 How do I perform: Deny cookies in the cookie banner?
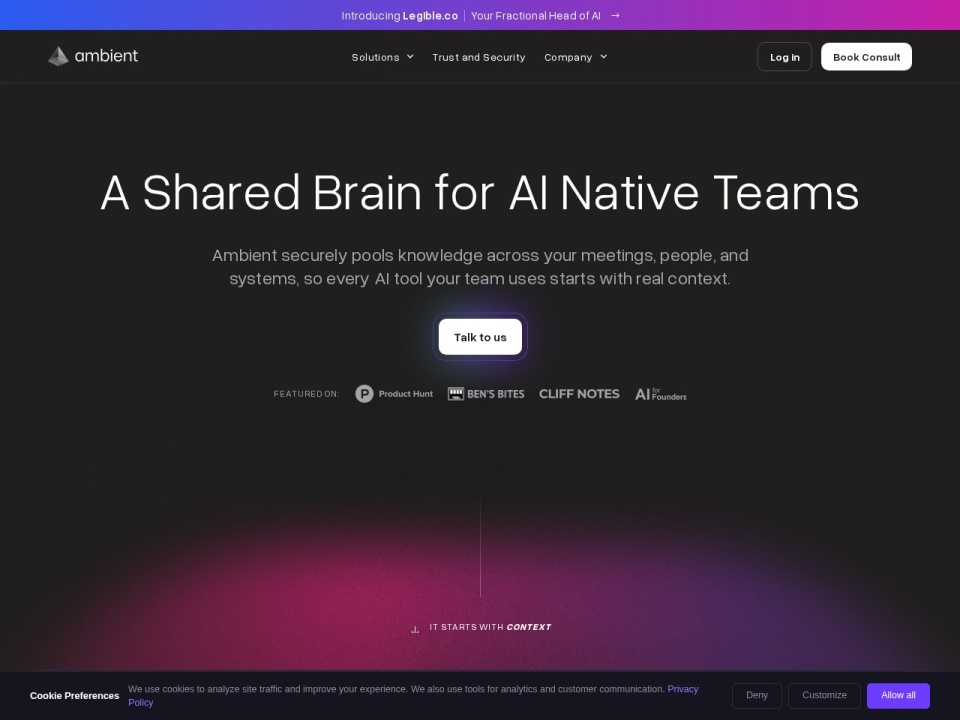tap(757, 696)
